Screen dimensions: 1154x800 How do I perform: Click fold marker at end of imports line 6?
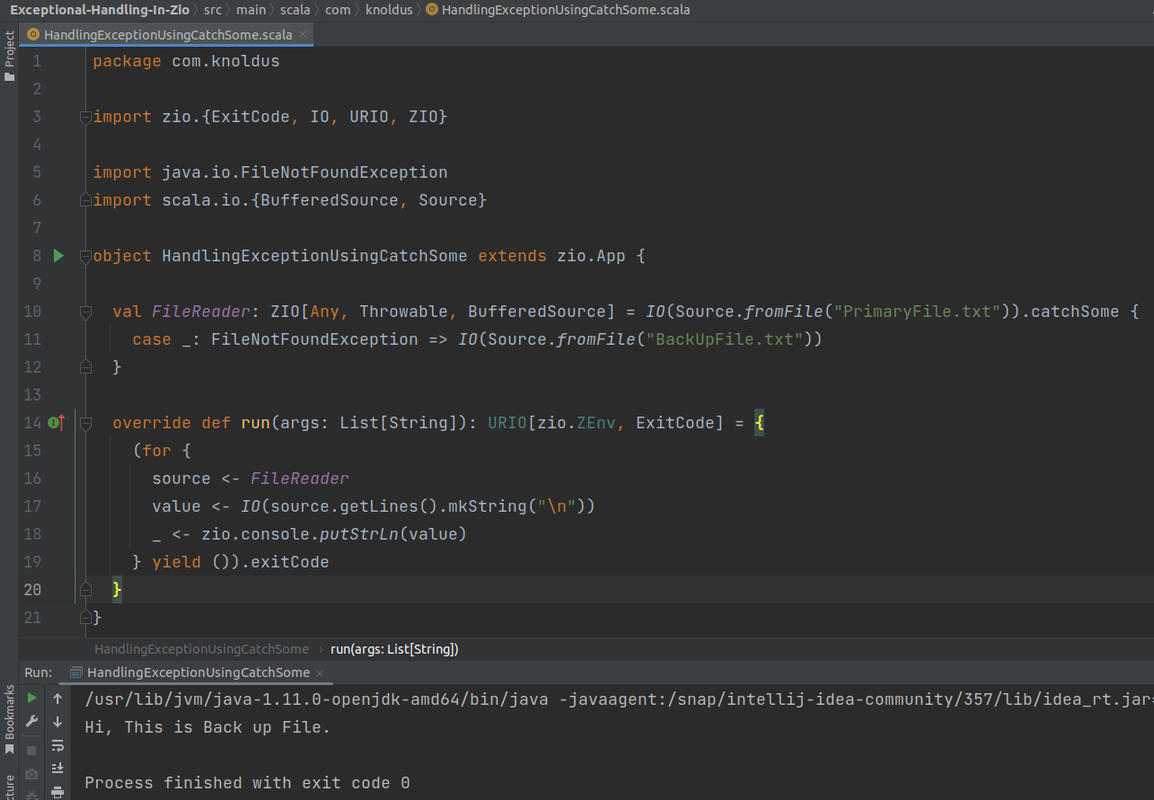[x=85, y=199]
